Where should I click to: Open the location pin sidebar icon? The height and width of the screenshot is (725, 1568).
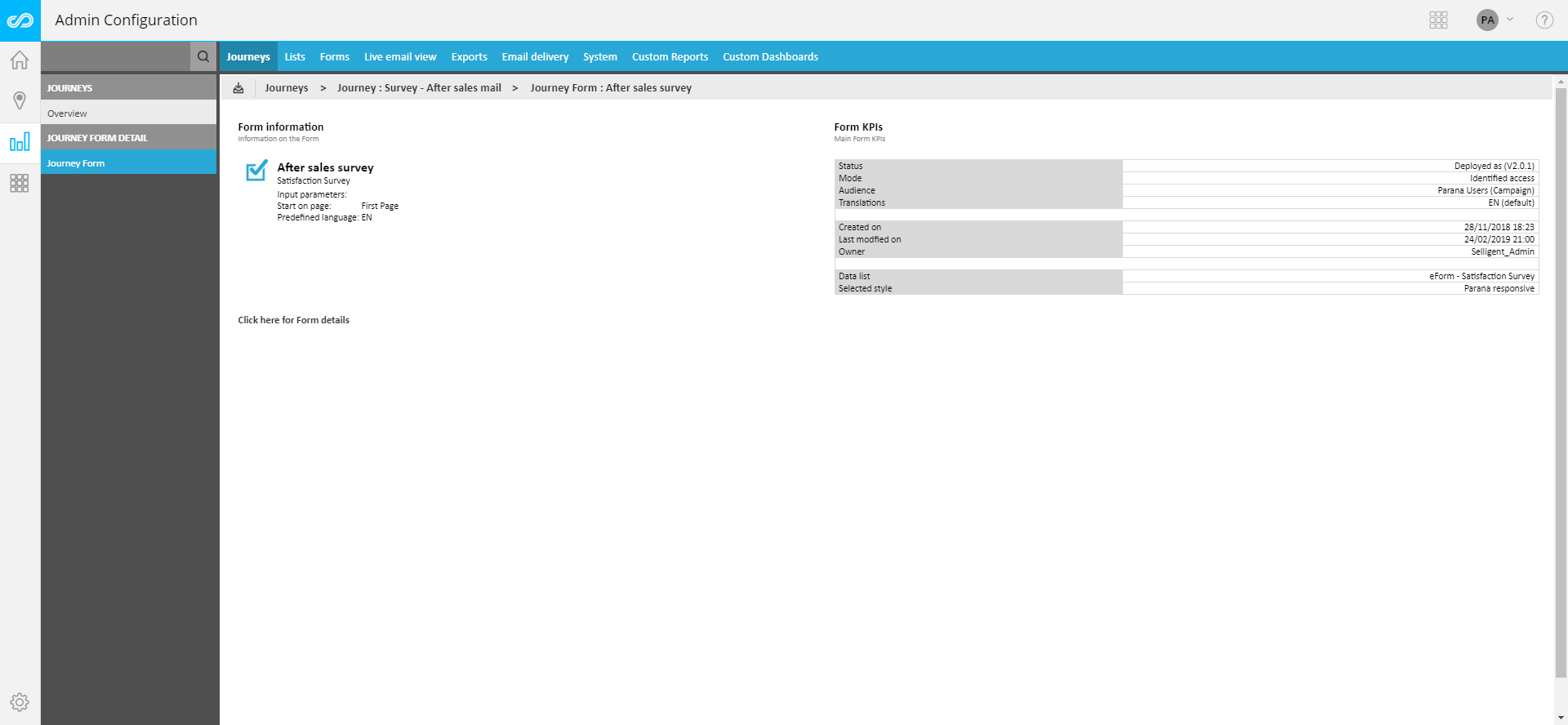(x=20, y=100)
